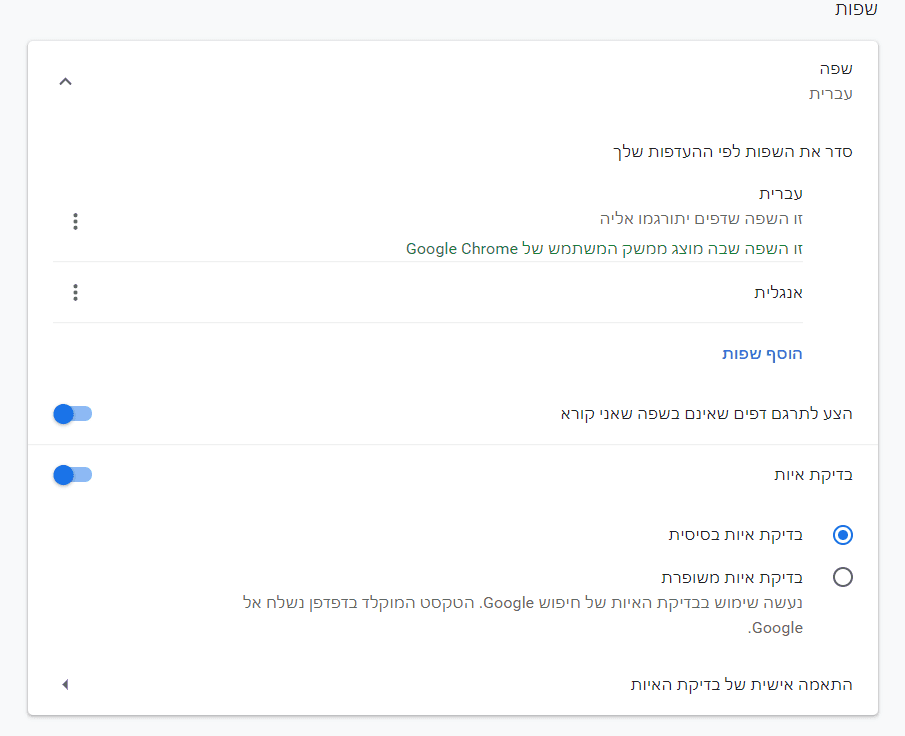Disable the בדיקת איות toggle switch
Screen dimensions: 905x736
pyautogui.click(x=72, y=475)
